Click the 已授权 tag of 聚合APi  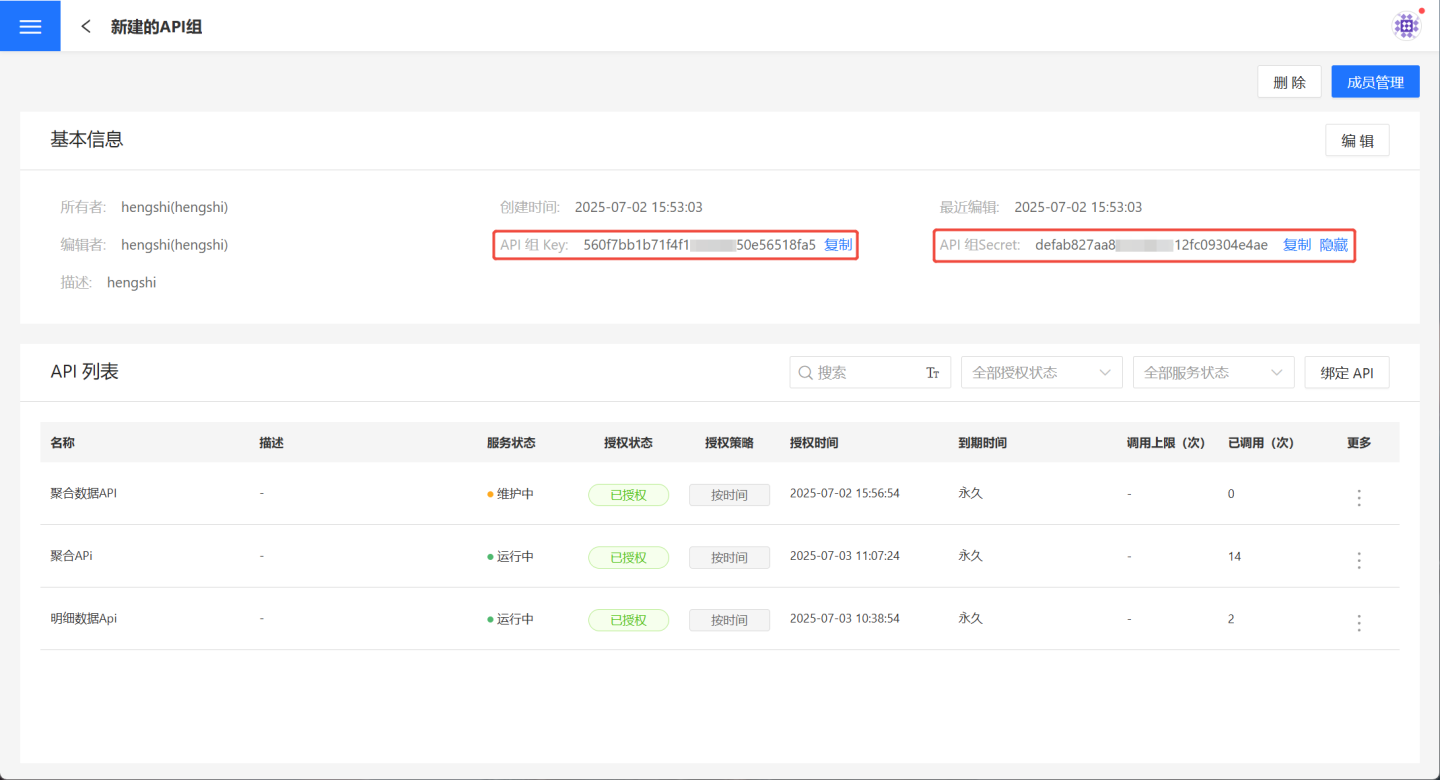pos(628,557)
